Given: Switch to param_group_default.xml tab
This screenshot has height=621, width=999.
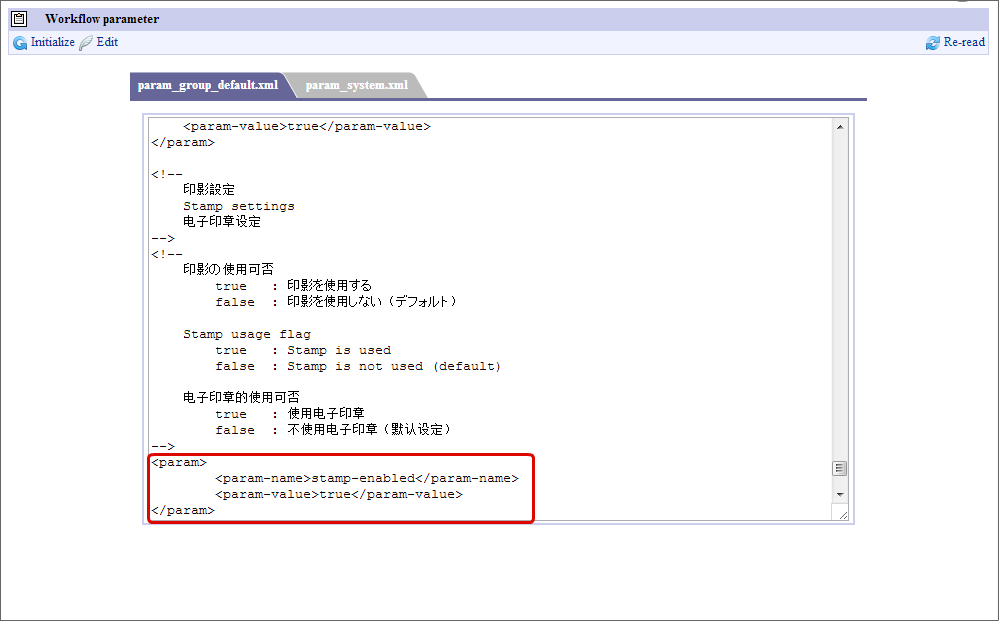Looking at the screenshot, I should click(x=208, y=85).
